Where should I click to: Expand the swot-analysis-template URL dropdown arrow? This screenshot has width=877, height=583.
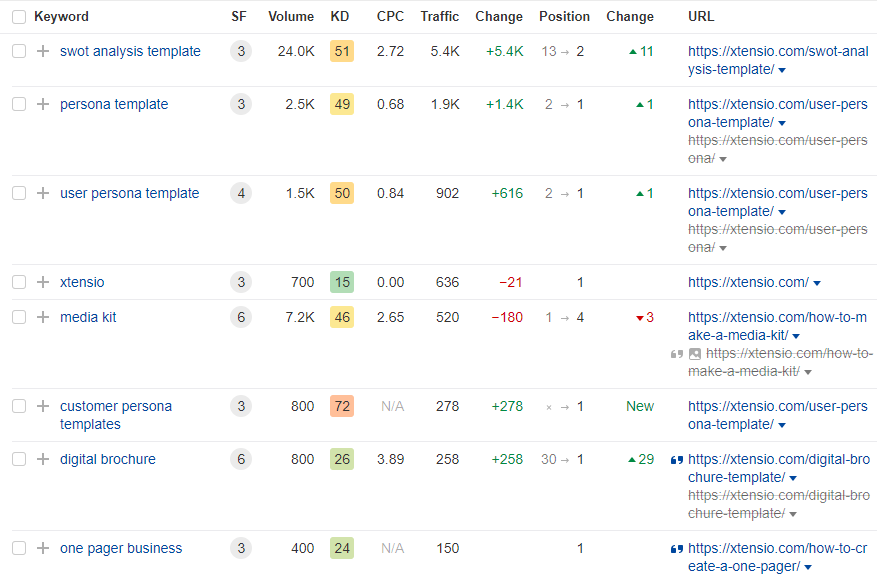click(x=782, y=70)
